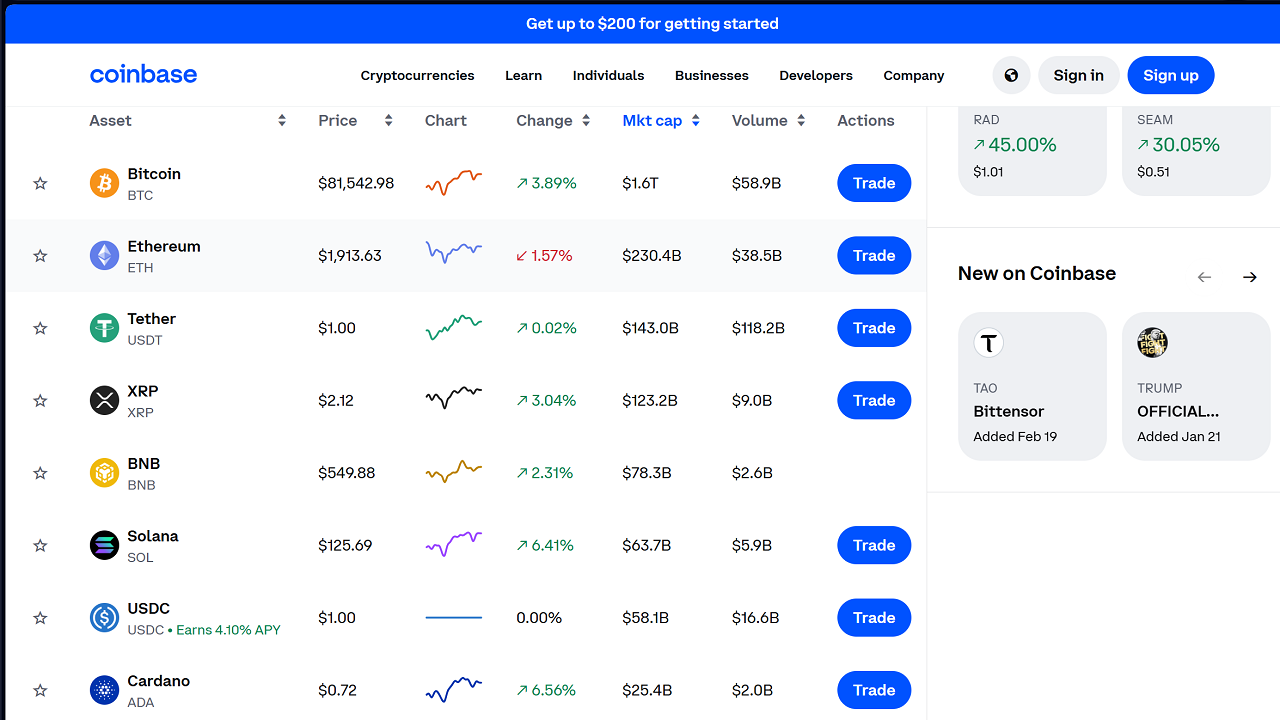
Task: Open the Developers menu
Action: 816,75
